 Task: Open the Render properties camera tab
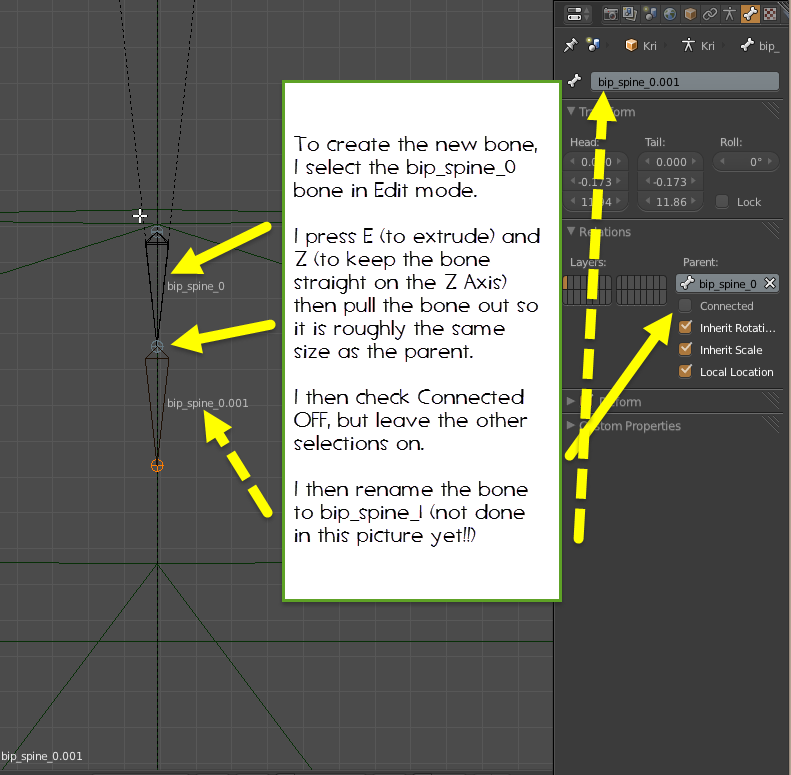click(610, 14)
